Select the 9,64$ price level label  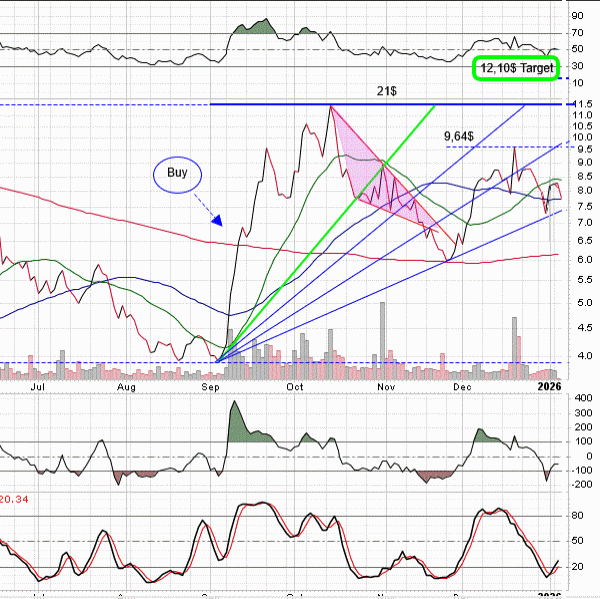coord(459,134)
